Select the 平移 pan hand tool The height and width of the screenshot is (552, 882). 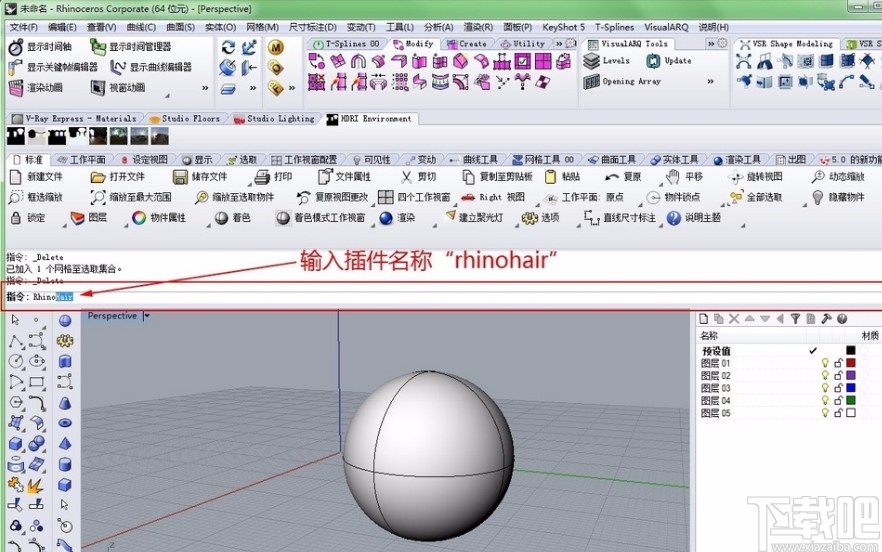click(673, 177)
